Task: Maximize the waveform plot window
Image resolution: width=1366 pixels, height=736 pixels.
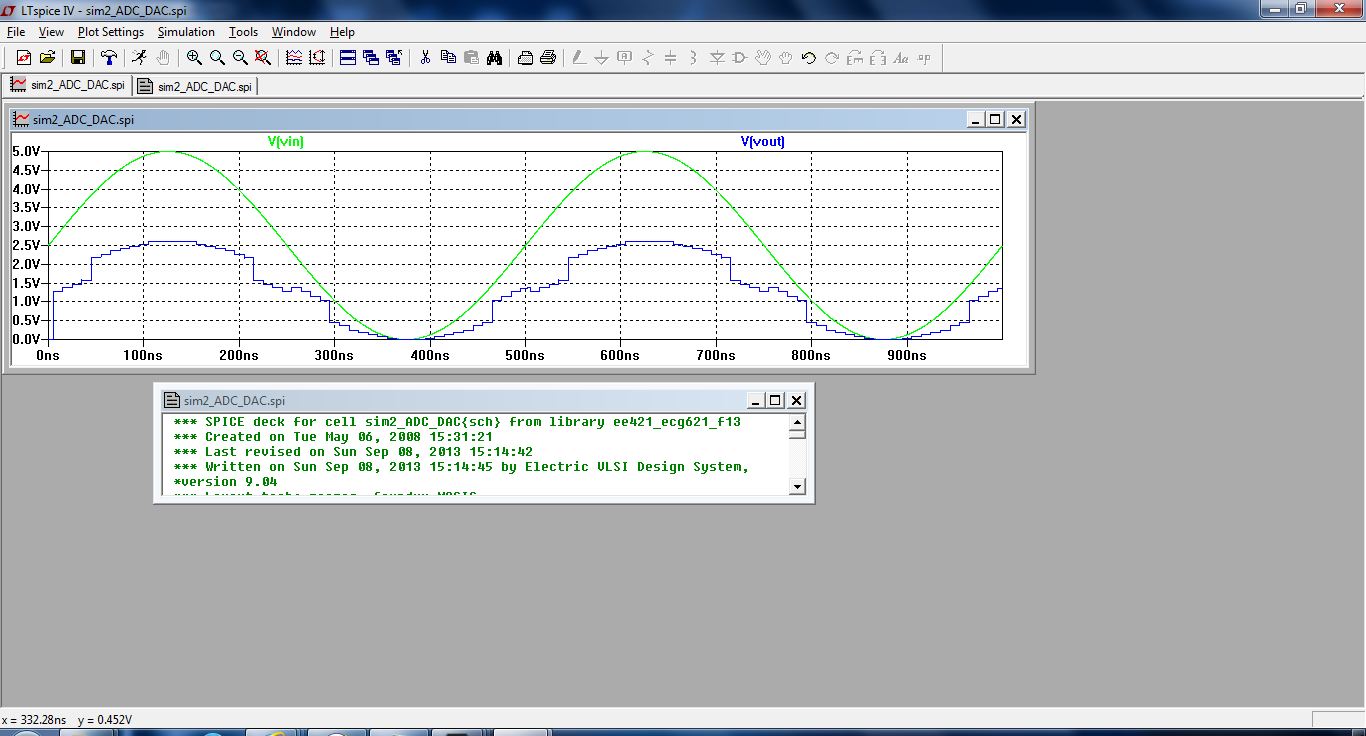Action: click(995, 119)
